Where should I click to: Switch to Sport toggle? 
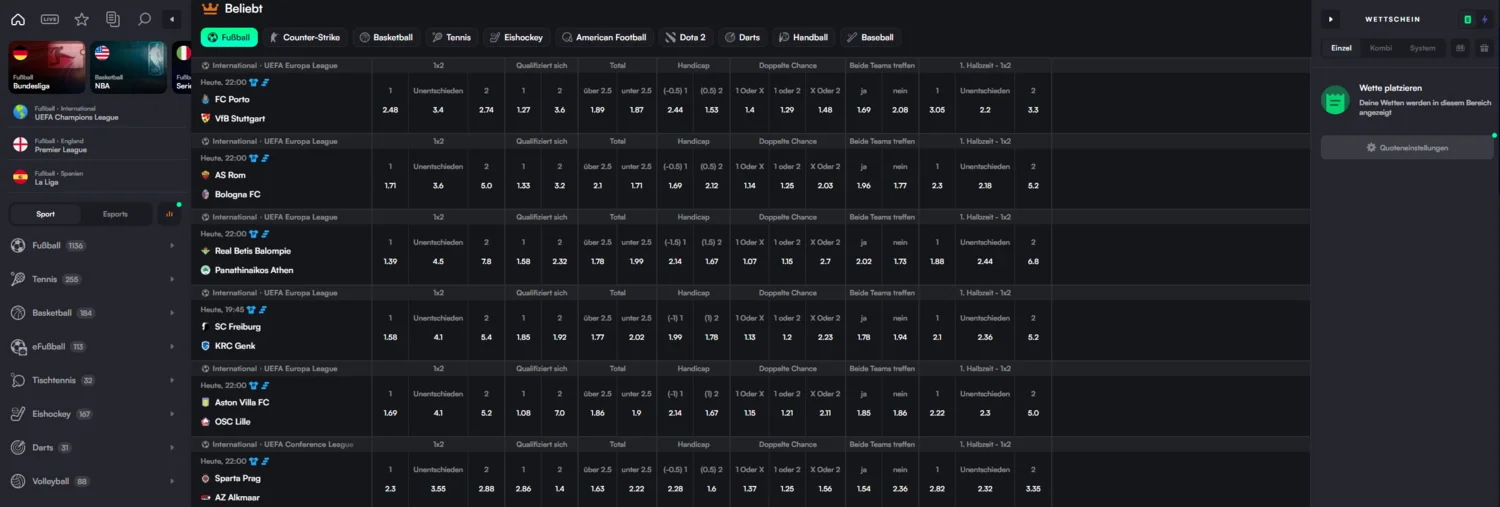point(46,214)
